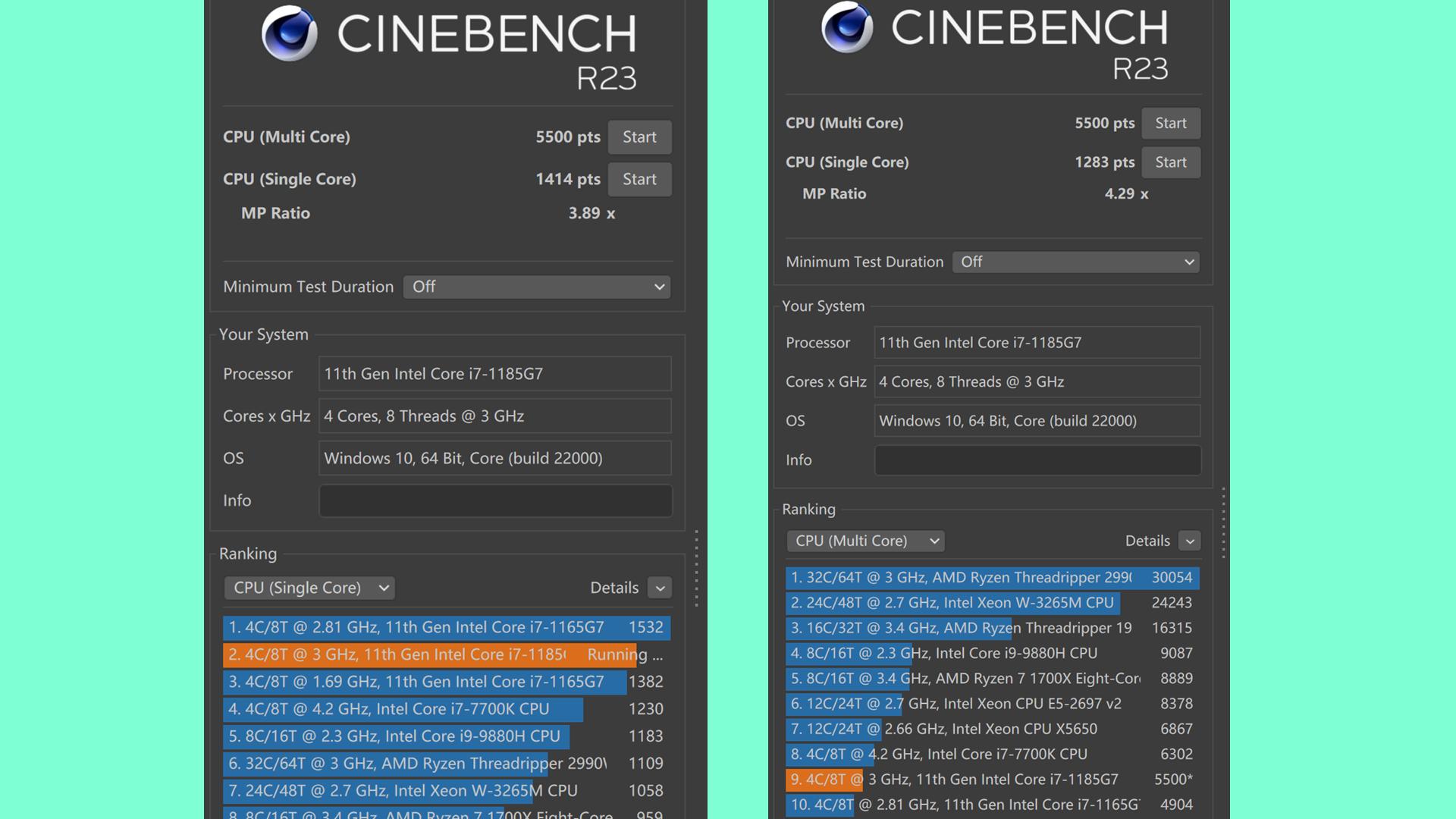Open CPU (Multi Core) ranking dropdown

pos(866,541)
